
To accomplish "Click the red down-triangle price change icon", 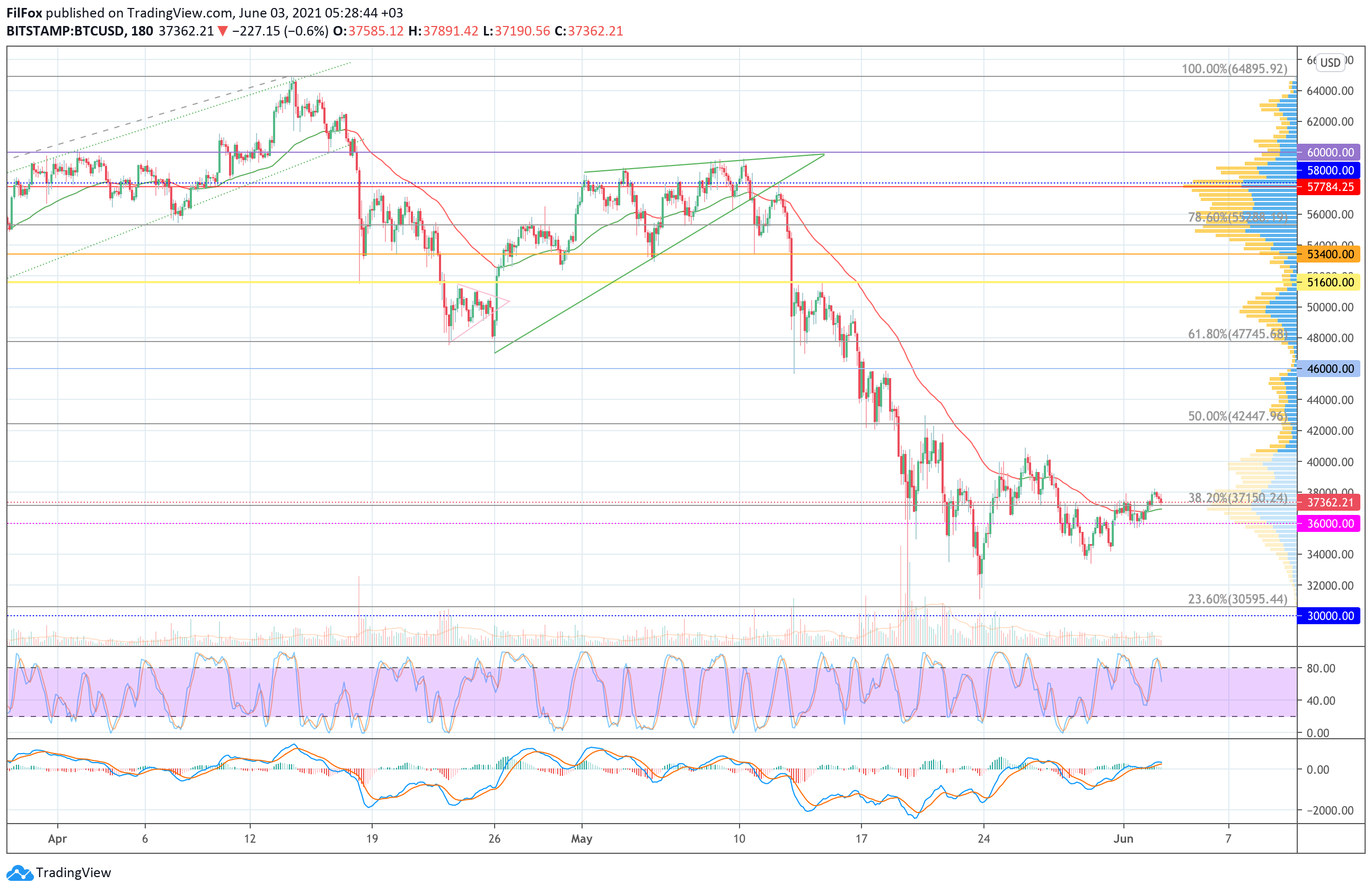I will tap(223, 31).
